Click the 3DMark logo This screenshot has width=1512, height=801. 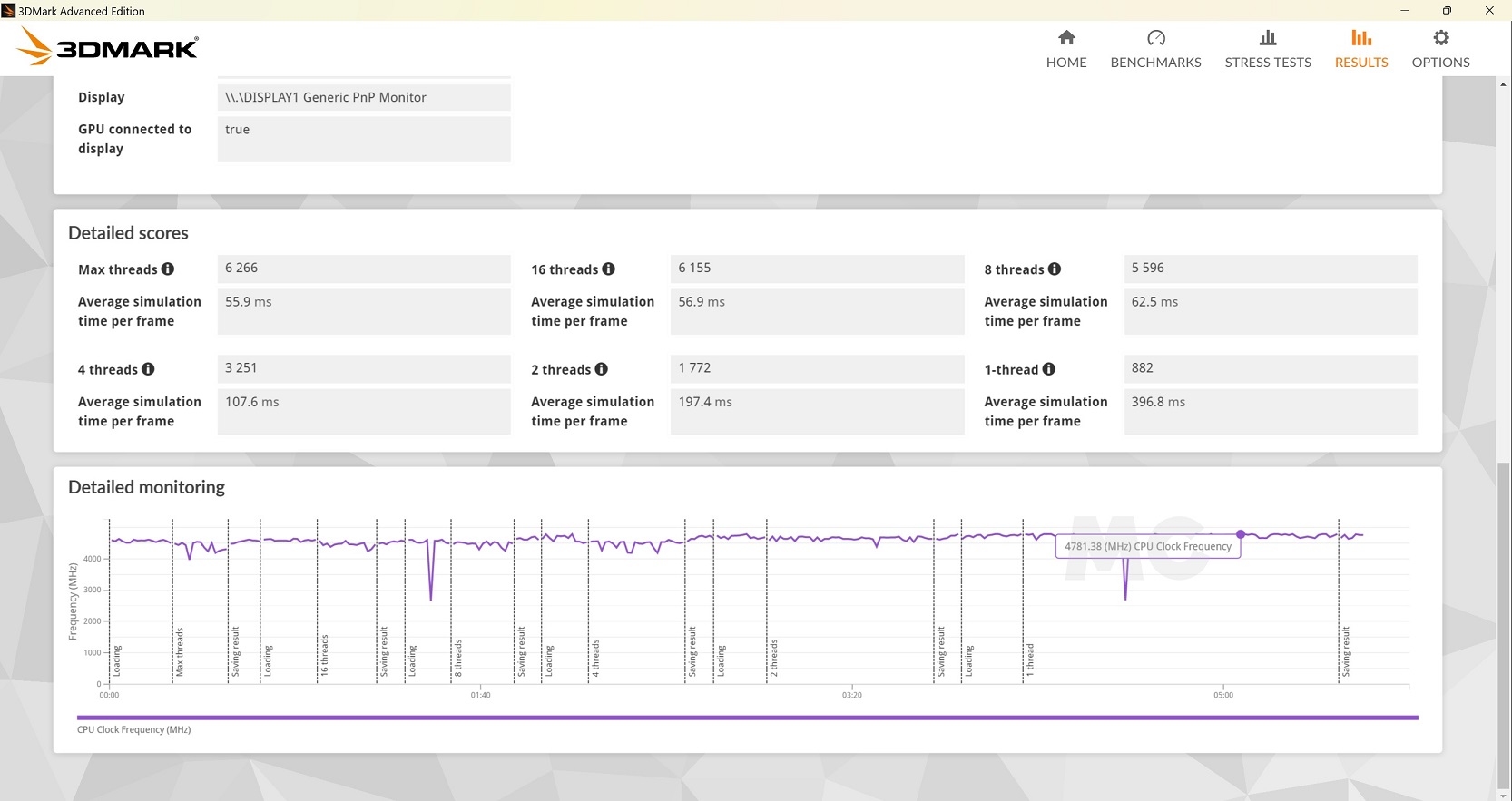click(109, 47)
